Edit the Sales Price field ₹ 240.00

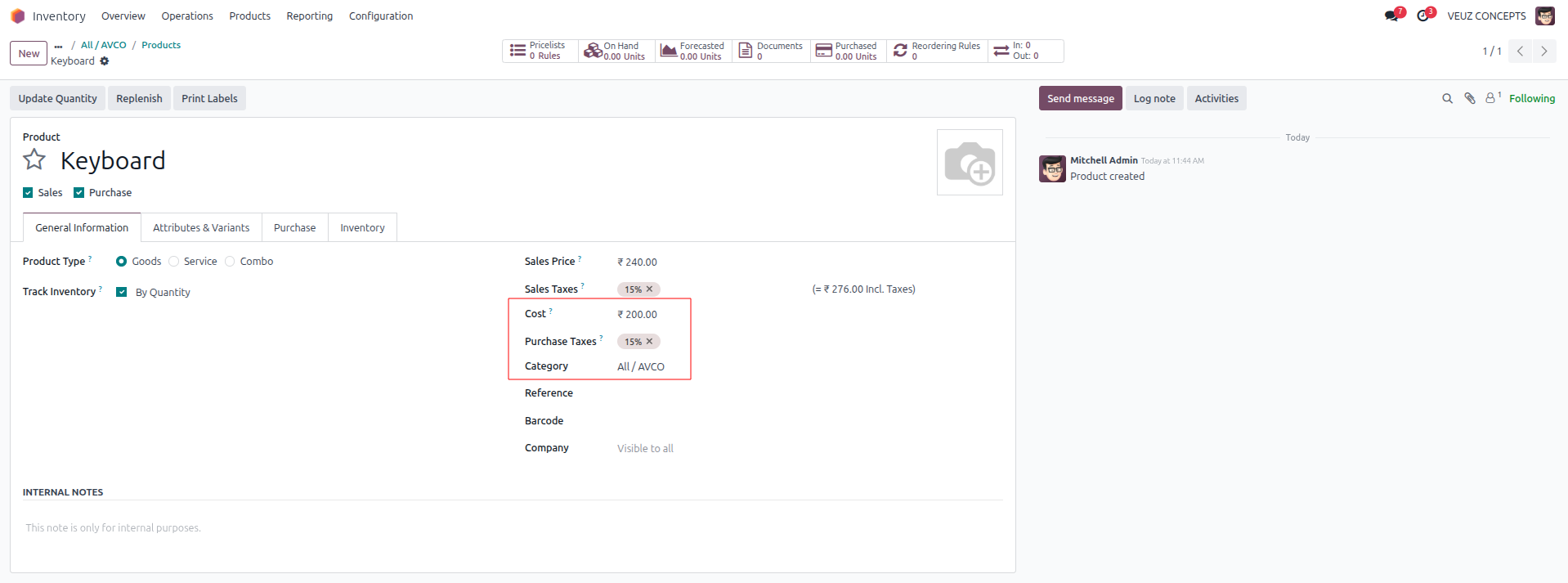coord(809,262)
